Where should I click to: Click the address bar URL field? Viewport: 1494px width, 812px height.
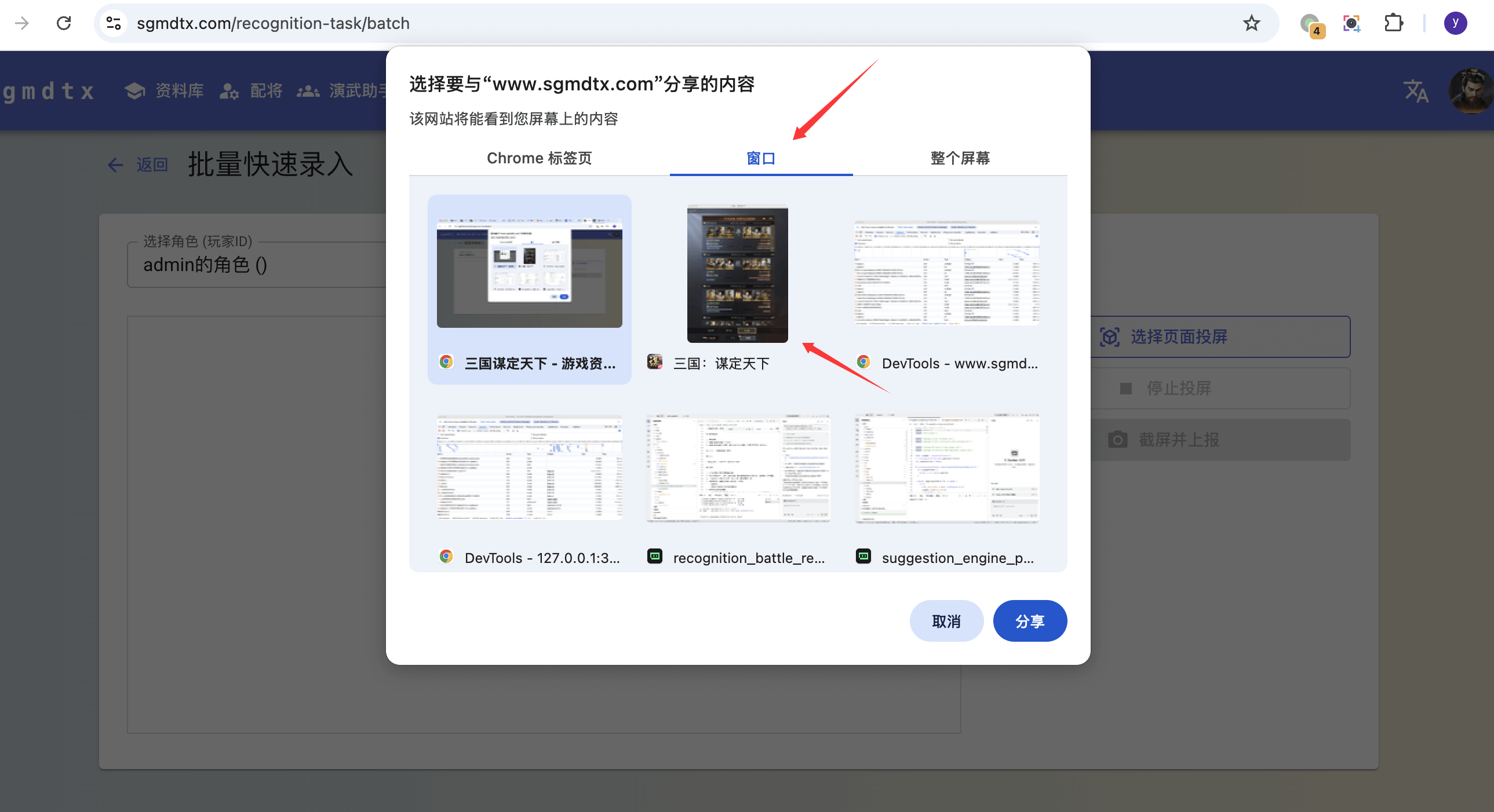click(684, 23)
